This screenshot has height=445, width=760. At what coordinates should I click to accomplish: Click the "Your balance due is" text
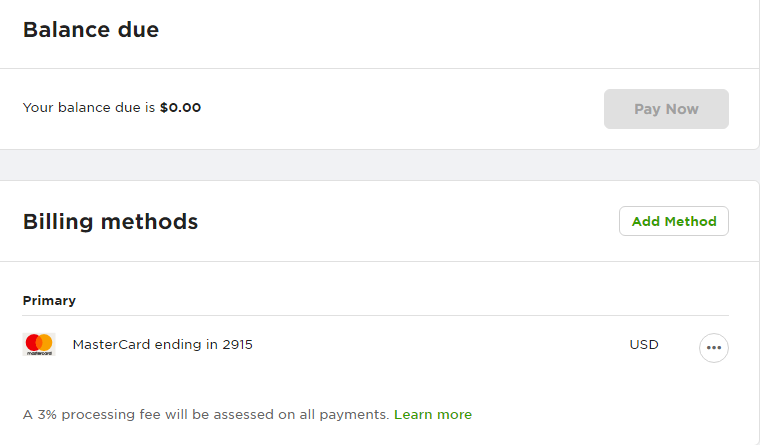coord(90,108)
